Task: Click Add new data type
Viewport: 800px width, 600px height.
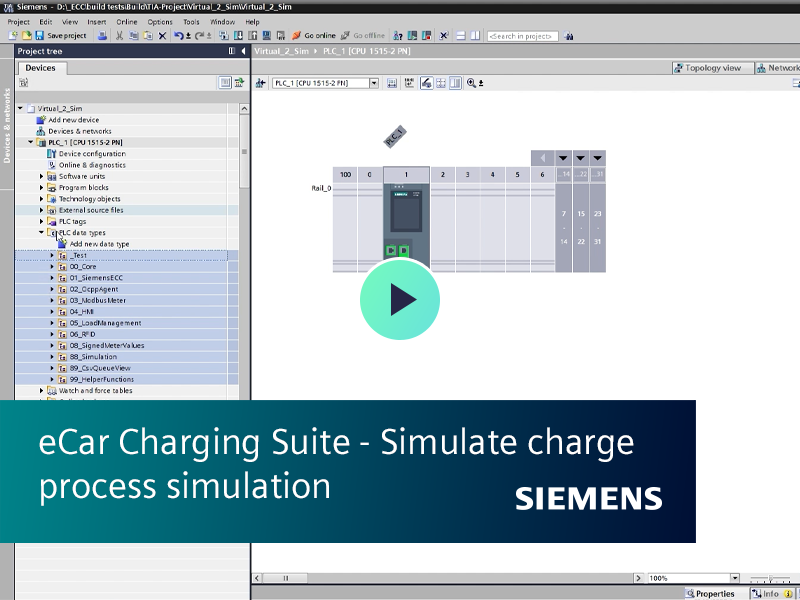Action: [99, 244]
